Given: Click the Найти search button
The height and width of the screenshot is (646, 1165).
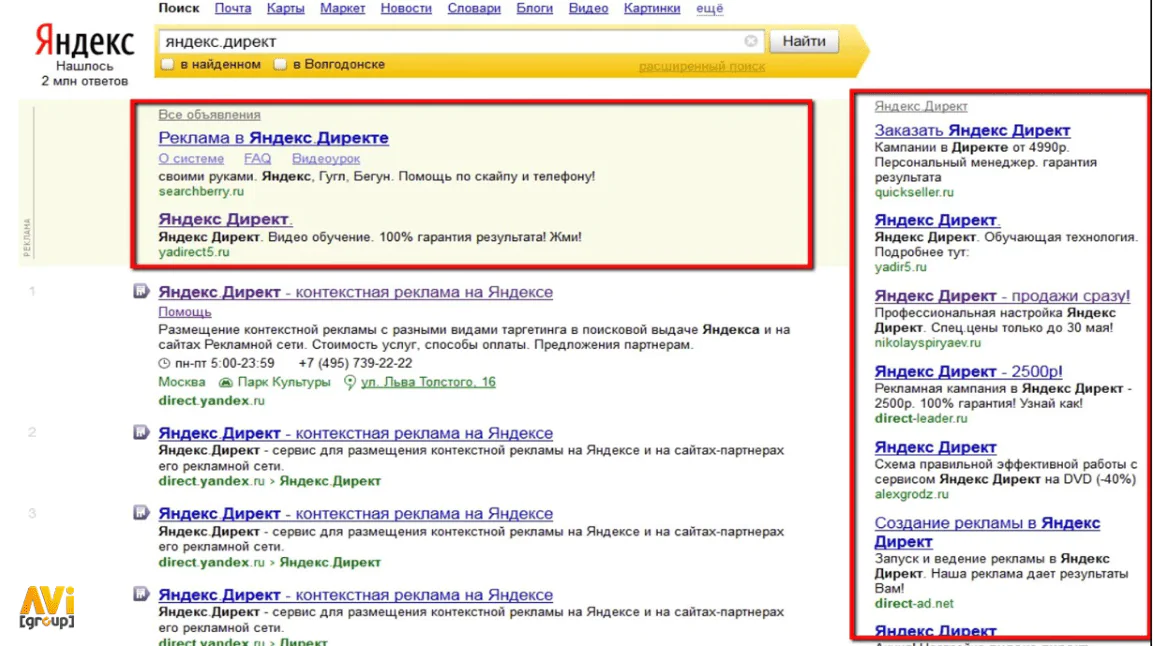Looking at the screenshot, I should click(804, 41).
